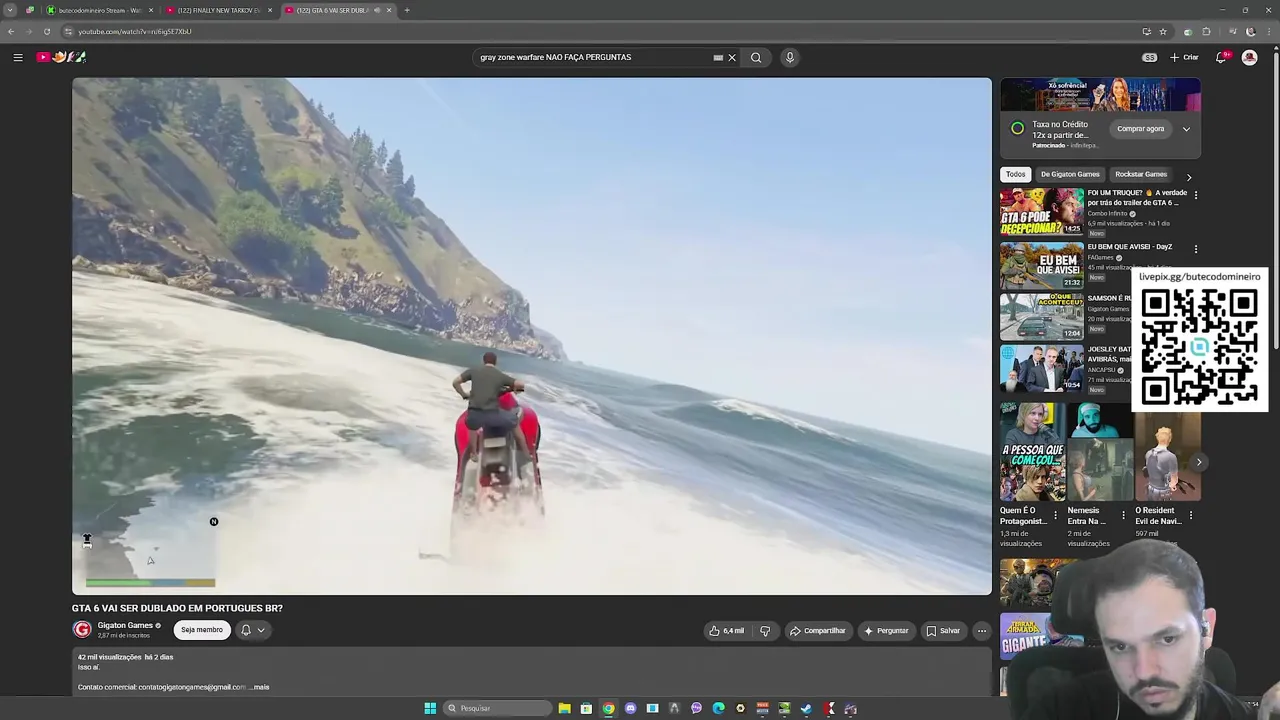
Task: Save the video with Salvar
Action: 943,631
